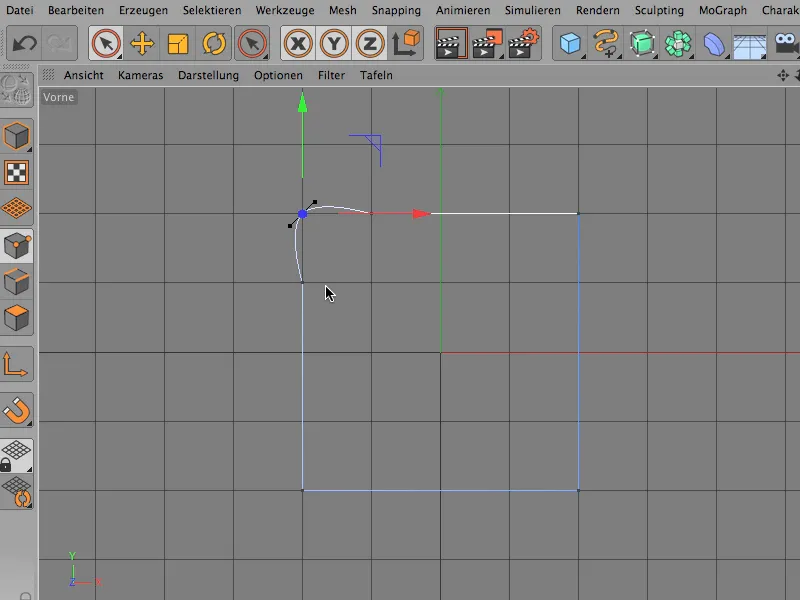Add a Cube primitive object

tap(570, 43)
